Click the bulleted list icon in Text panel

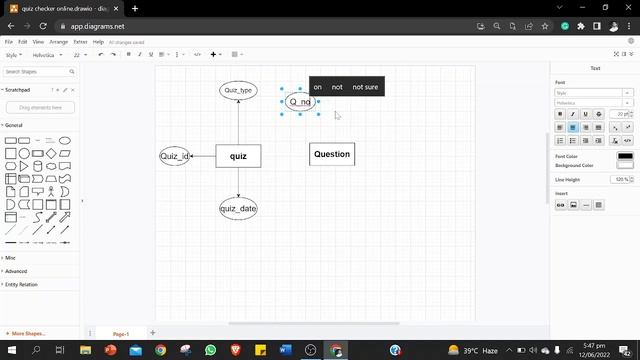573,141
